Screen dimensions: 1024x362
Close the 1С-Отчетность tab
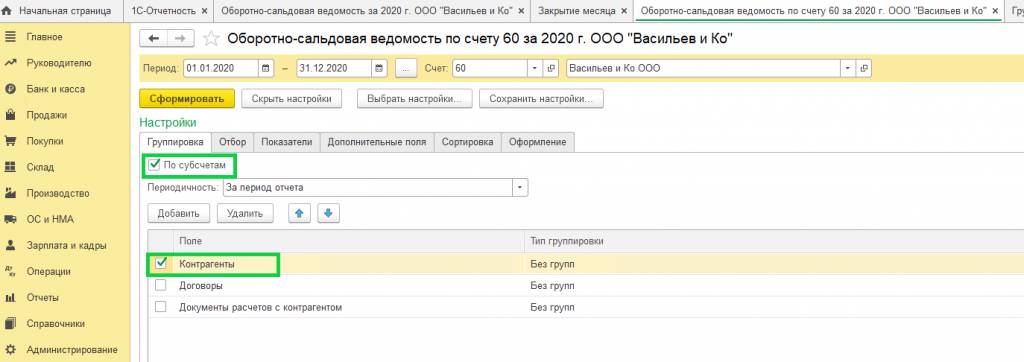pos(204,11)
